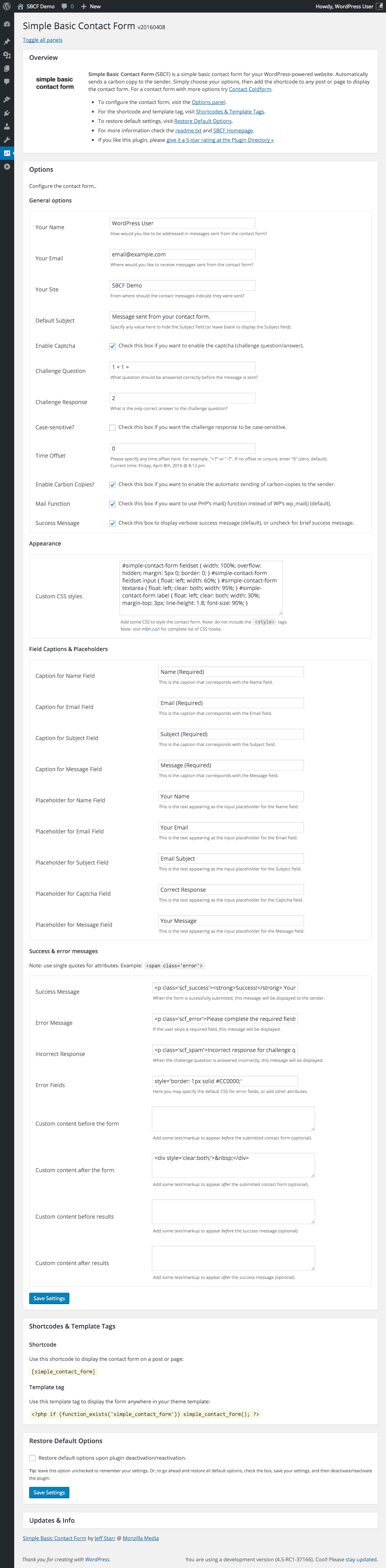
Task: Open the Users sidebar icon
Action: point(7,126)
